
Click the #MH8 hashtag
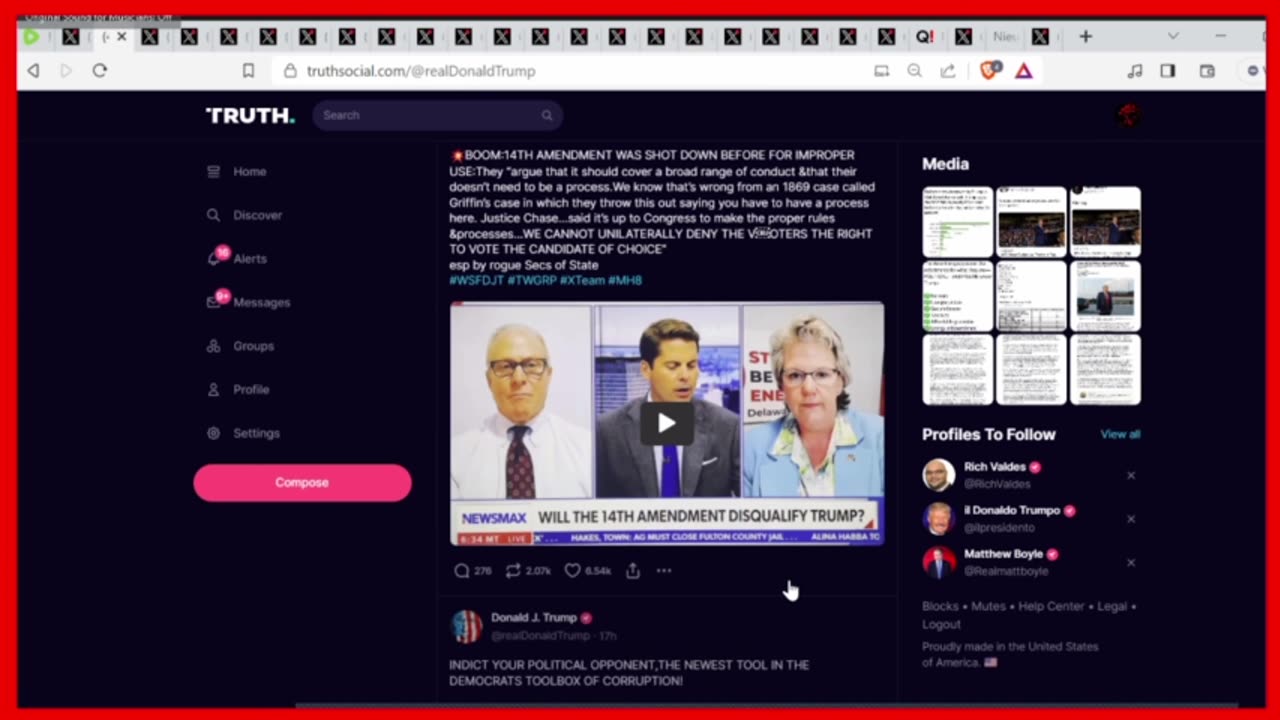[x=625, y=281]
